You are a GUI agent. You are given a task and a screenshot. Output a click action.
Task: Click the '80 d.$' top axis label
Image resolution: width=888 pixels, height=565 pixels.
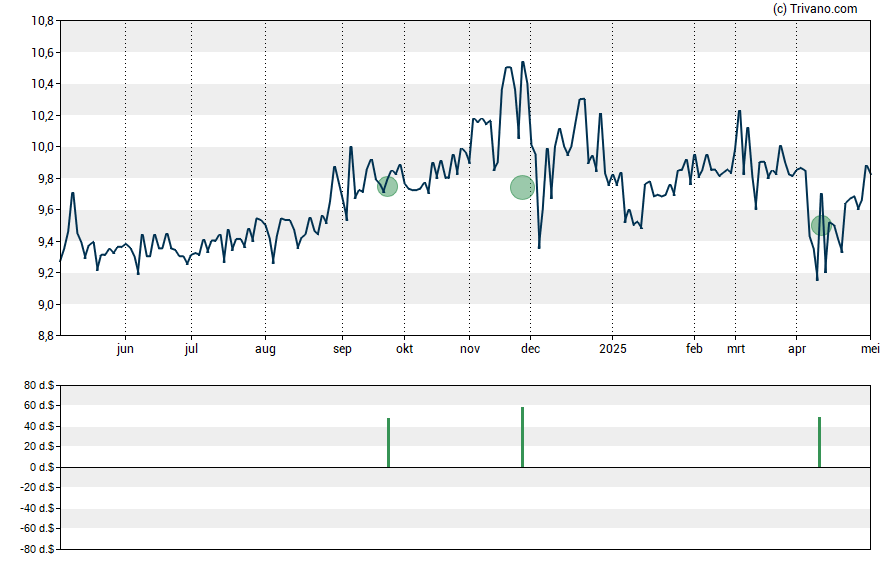coord(39,386)
